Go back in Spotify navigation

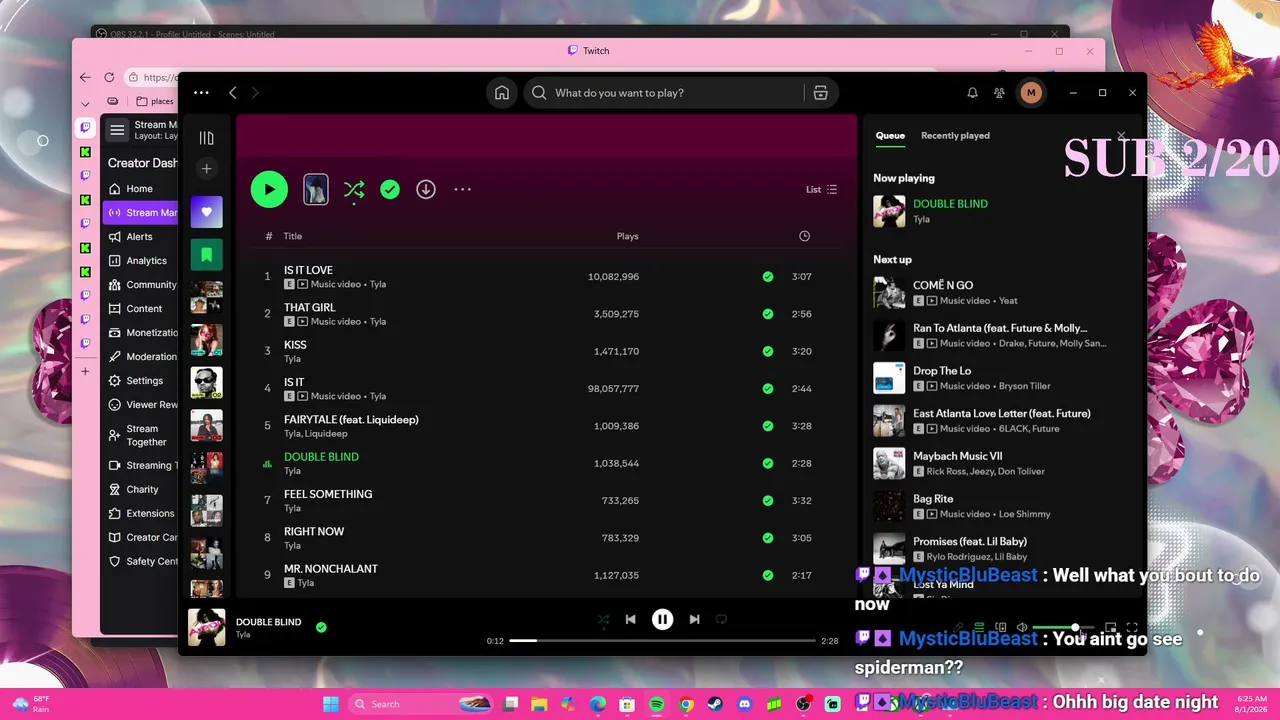click(x=233, y=93)
